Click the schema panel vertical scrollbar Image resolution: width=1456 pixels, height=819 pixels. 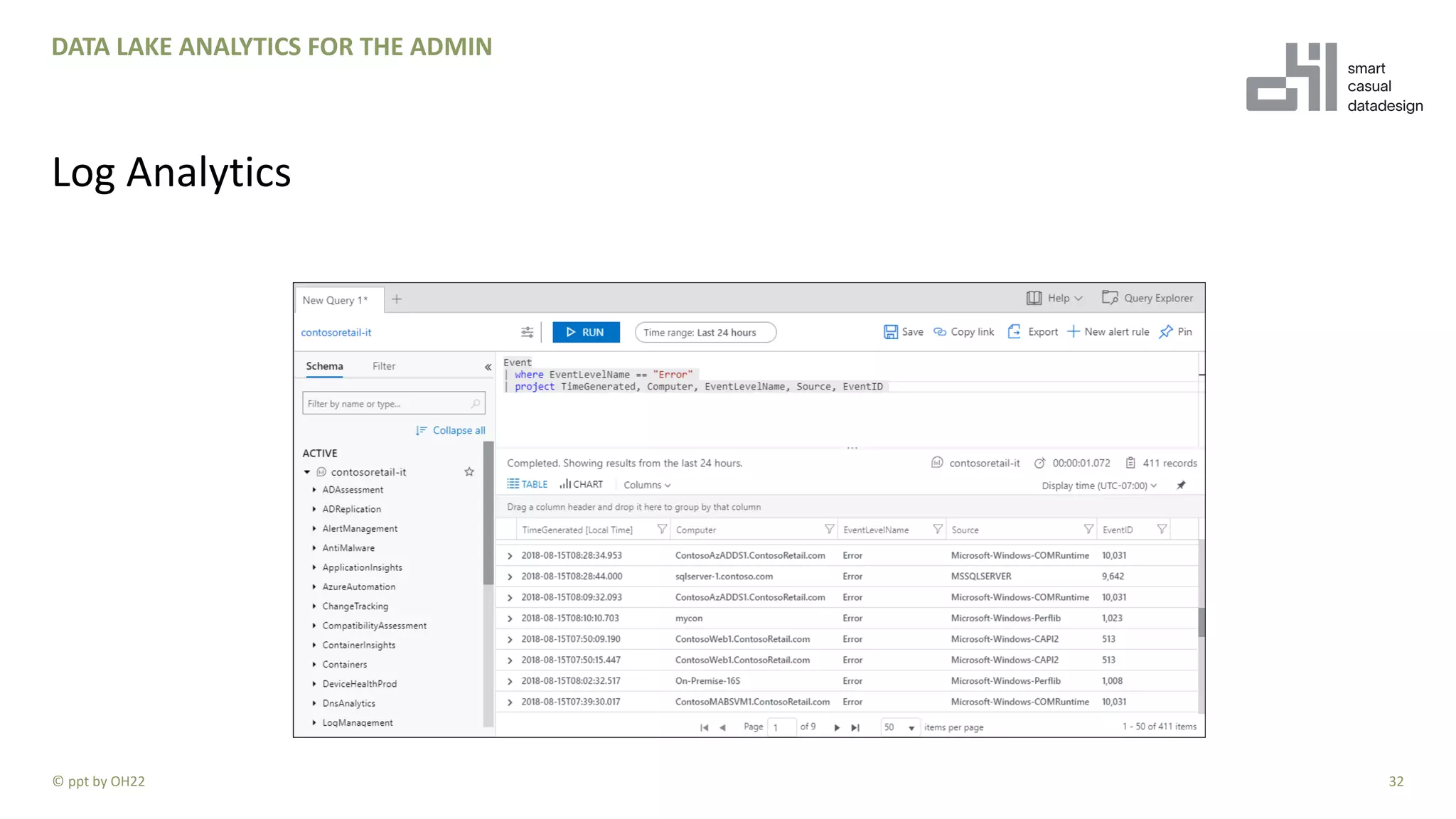pyautogui.click(x=488, y=512)
